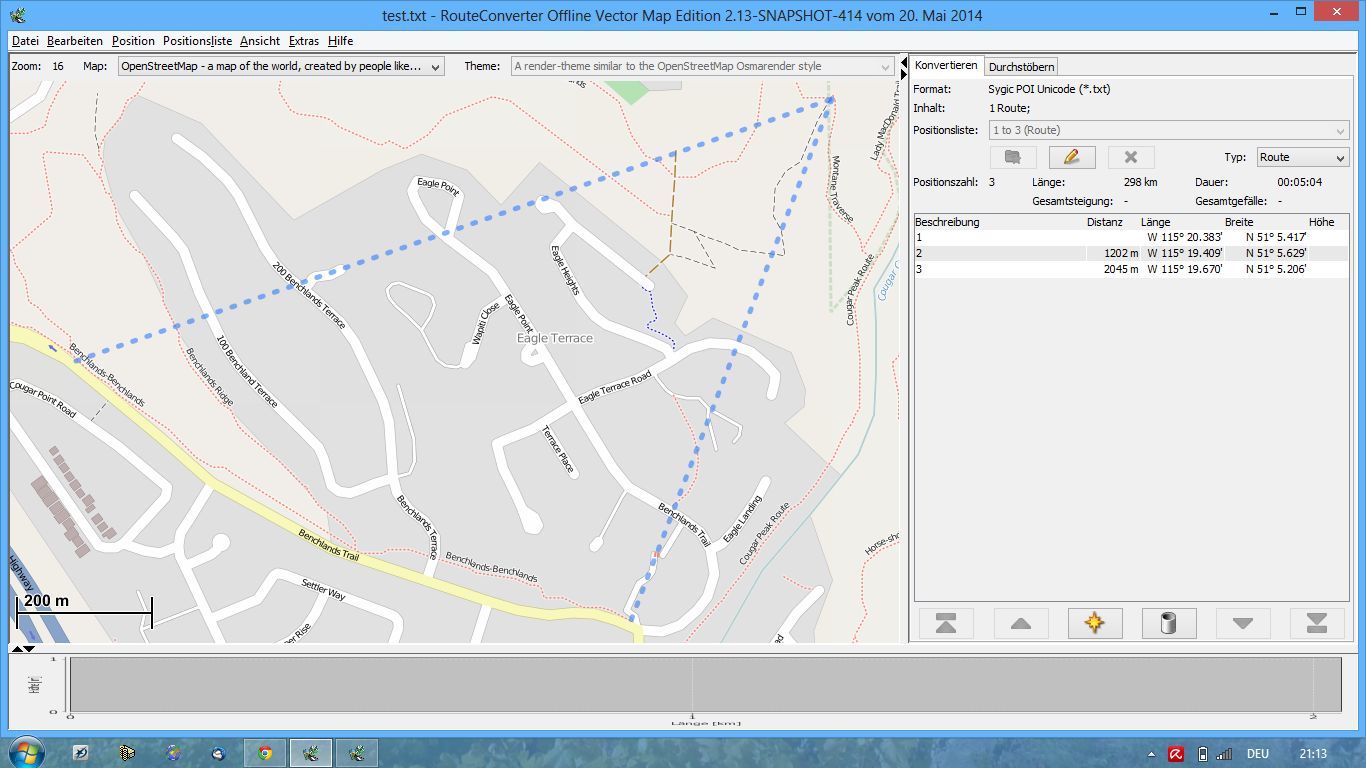Click the X remove position list button
This screenshot has width=1366, height=768.
tap(1130, 157)
